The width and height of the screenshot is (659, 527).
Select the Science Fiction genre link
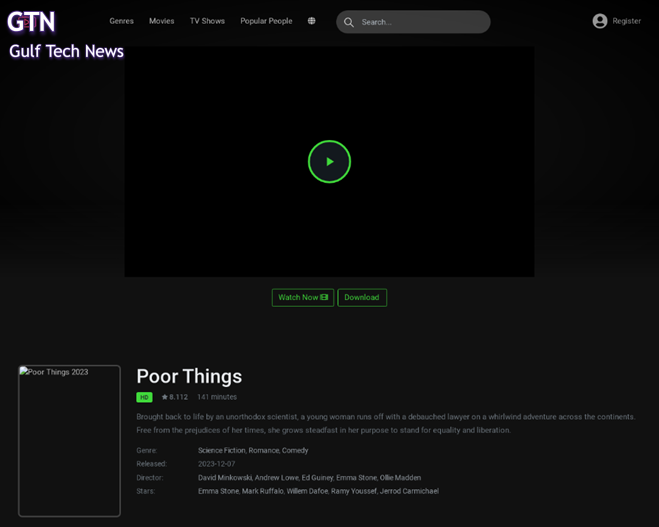221,451
